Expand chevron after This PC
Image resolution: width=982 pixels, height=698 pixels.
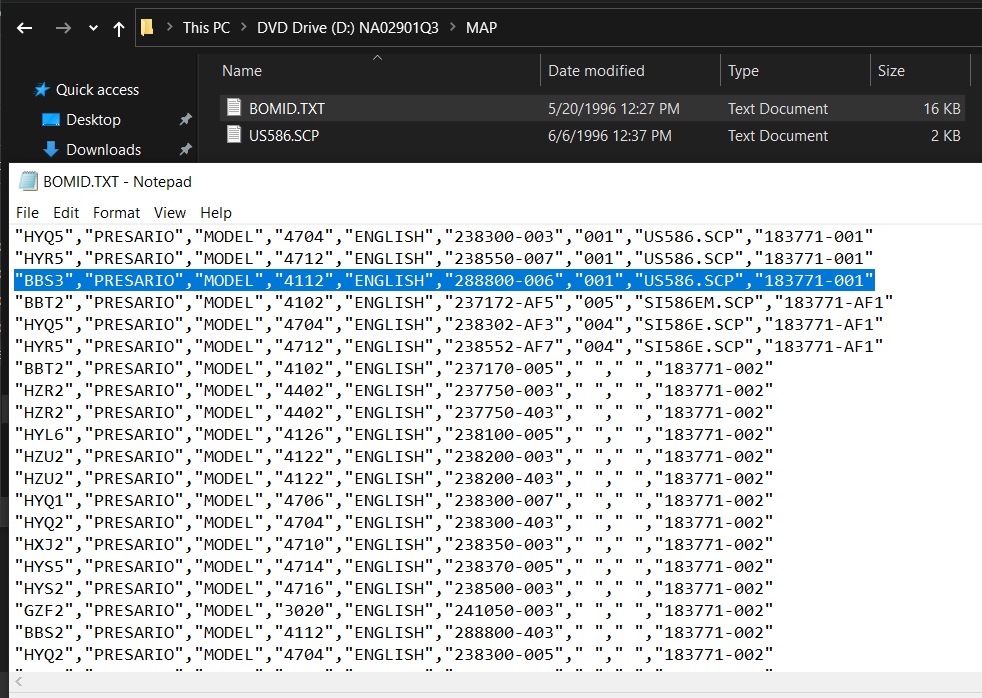244,28
